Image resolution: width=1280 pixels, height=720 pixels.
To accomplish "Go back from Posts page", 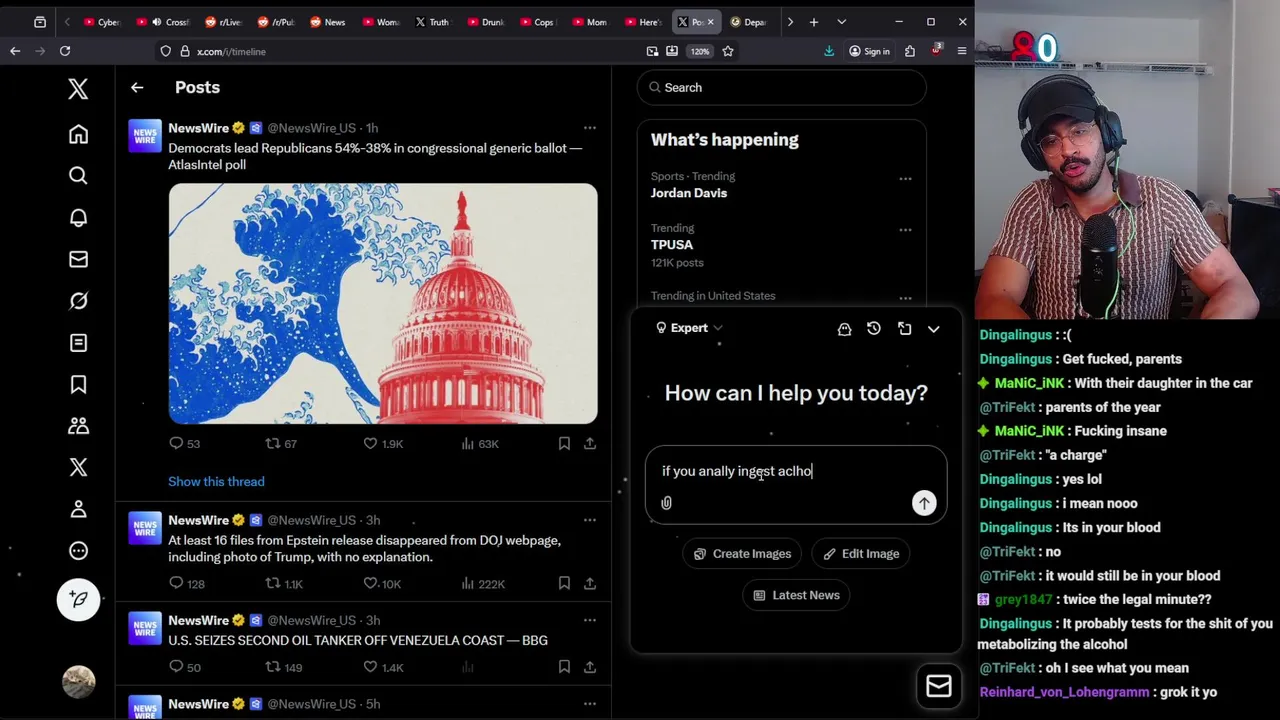I will [137, 87].
